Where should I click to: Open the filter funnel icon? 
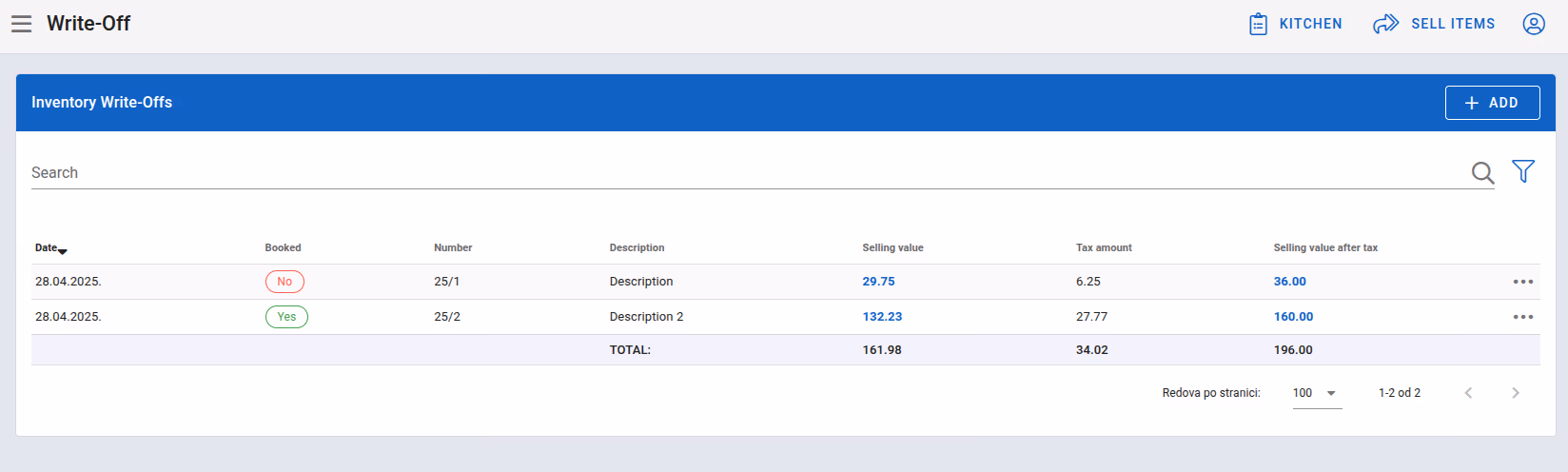[x=1523, y=171]
